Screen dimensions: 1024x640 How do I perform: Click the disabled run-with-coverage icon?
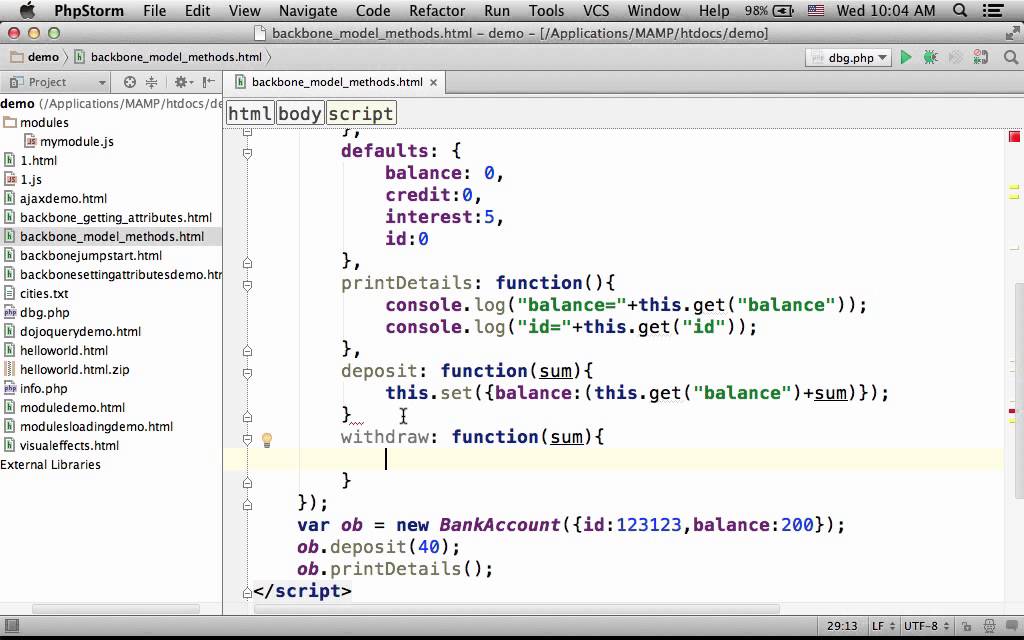click(x=955, y=57)
